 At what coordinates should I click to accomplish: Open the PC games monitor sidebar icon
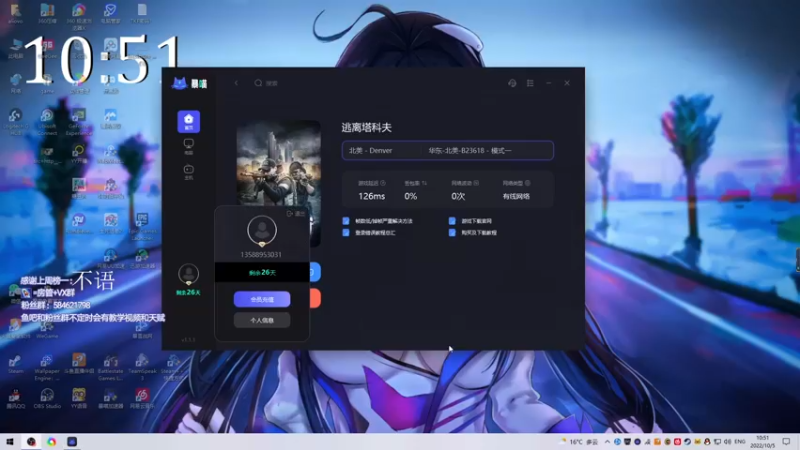[188, 146]
